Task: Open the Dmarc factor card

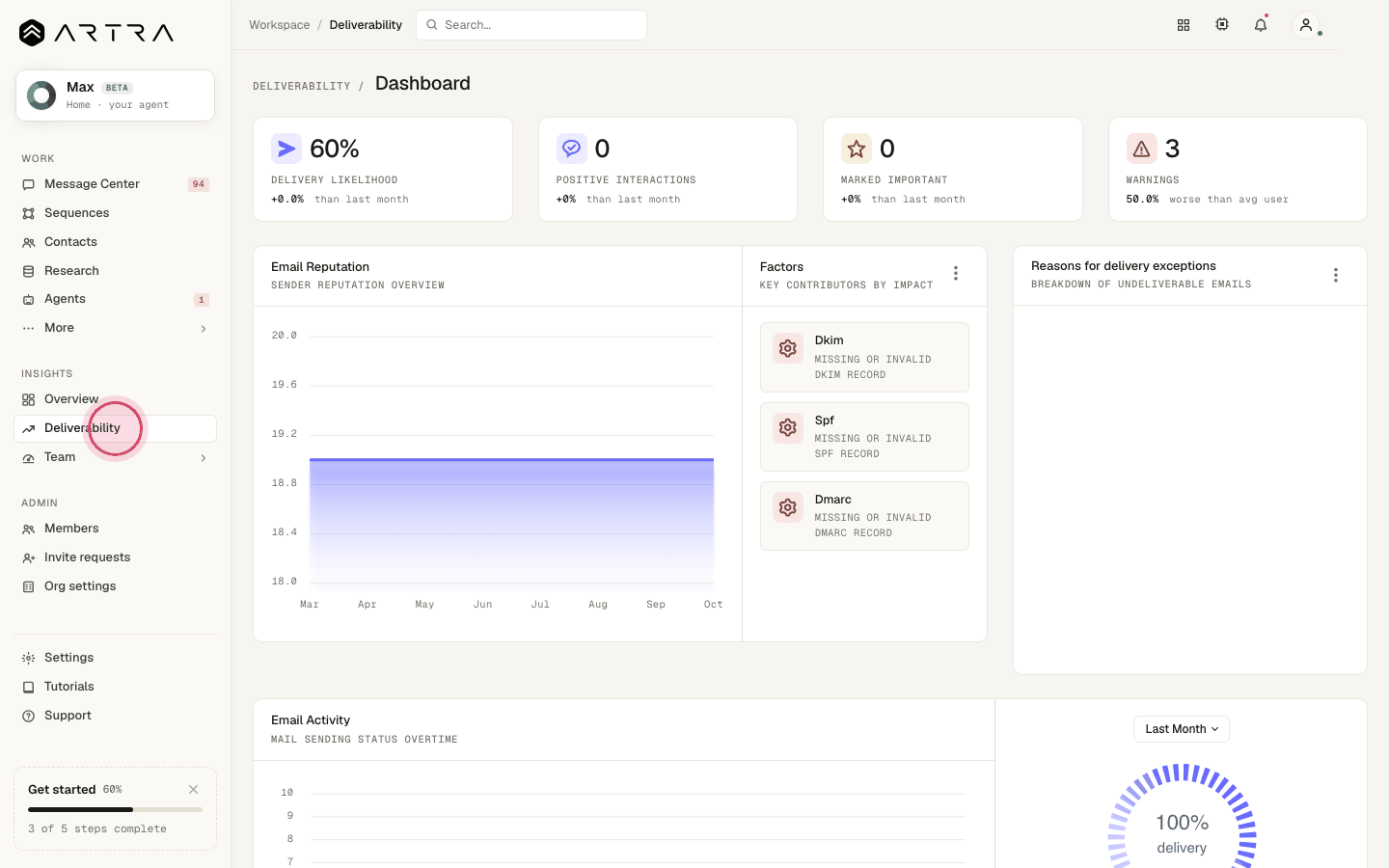Action: (864, 516)
